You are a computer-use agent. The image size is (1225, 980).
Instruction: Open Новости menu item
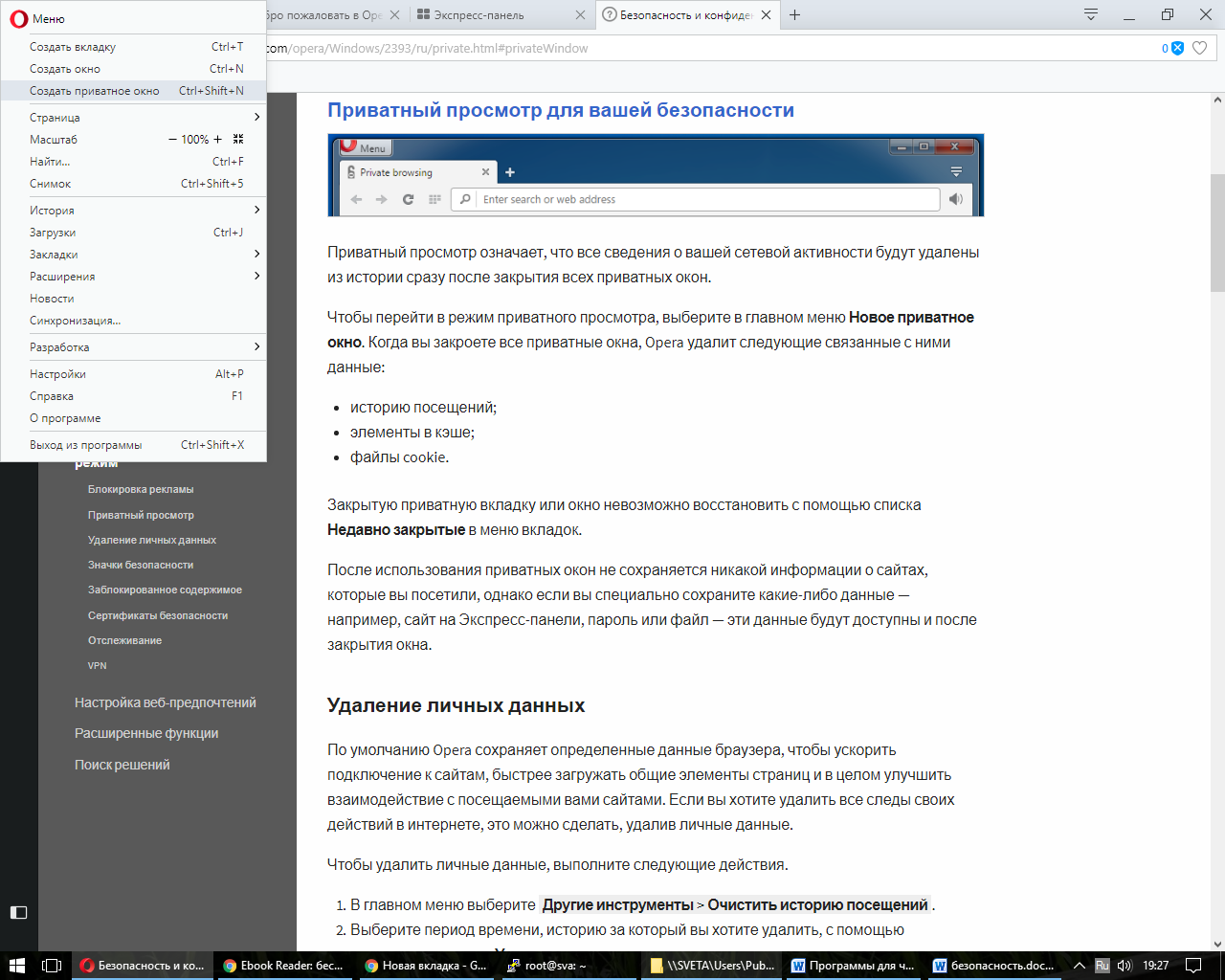point(133,299)
